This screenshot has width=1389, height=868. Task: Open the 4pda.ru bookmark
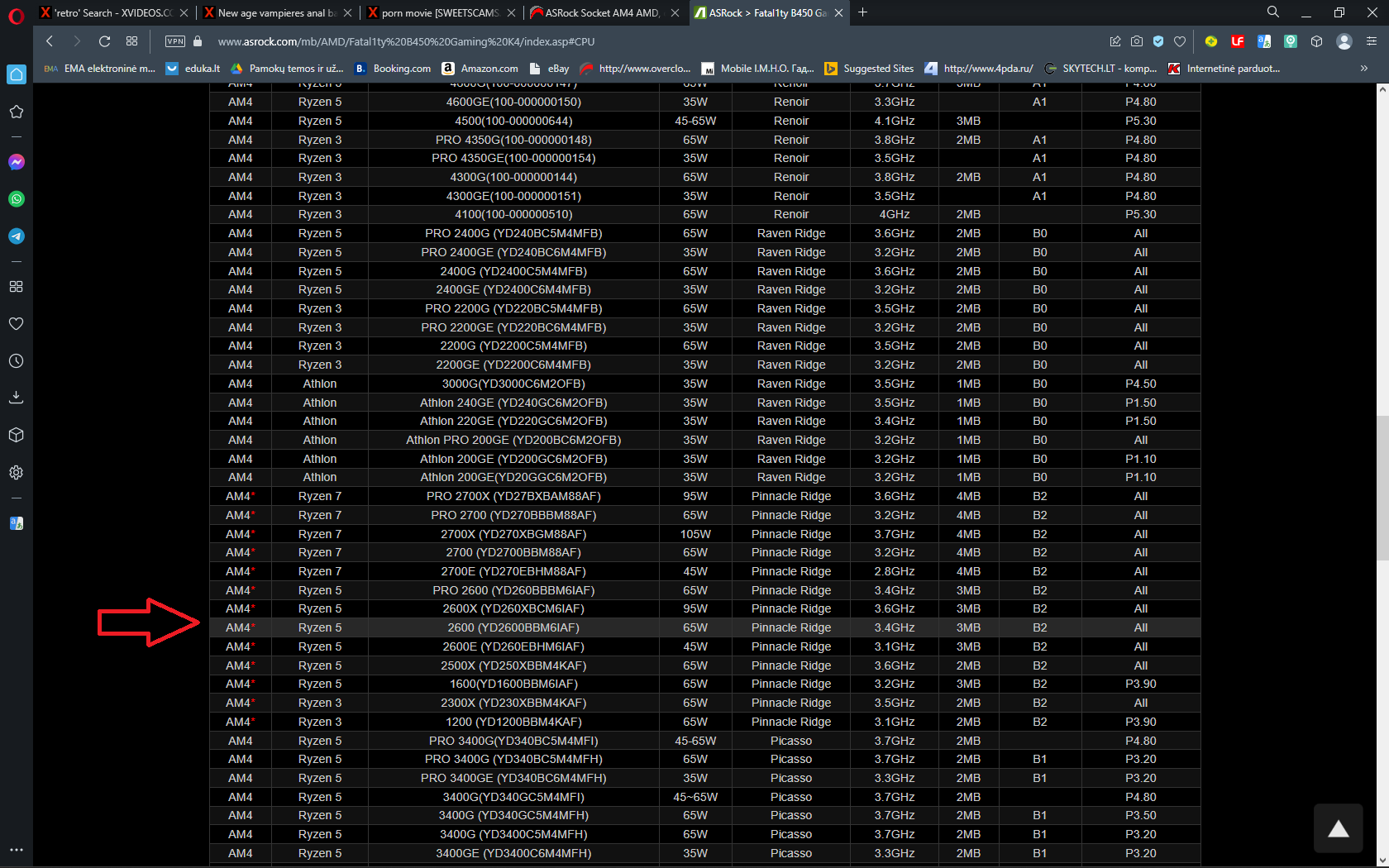click(x=980, y=69)
